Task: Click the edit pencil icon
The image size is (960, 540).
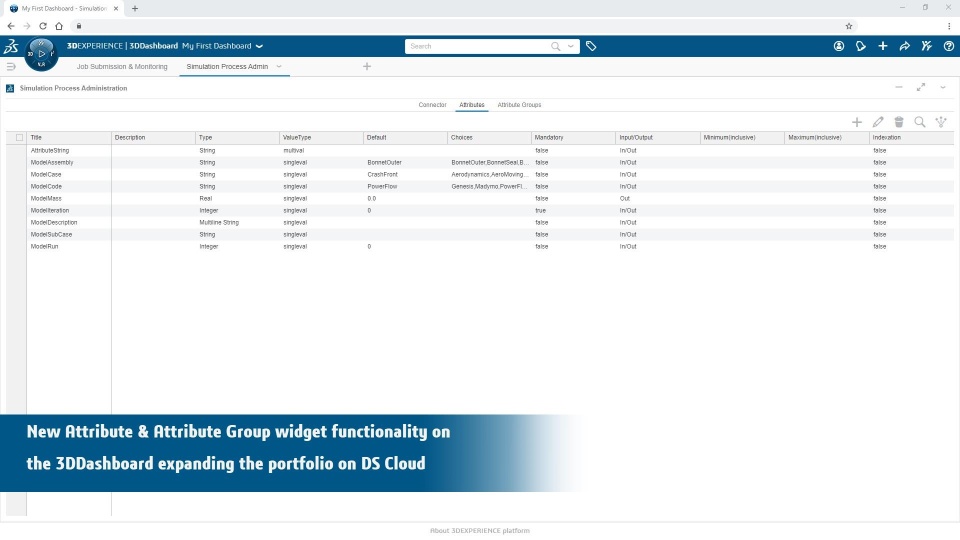Action: tap(878, 122)
